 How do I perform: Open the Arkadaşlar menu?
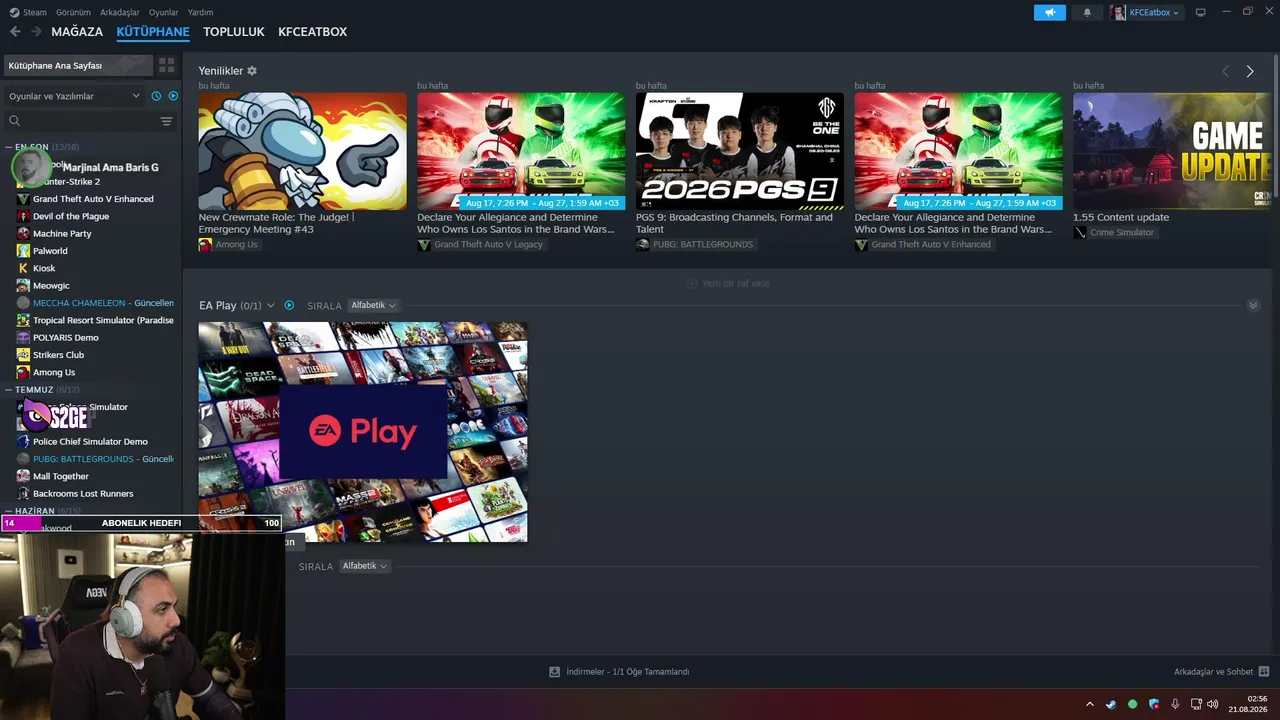[x=120, y=12]
